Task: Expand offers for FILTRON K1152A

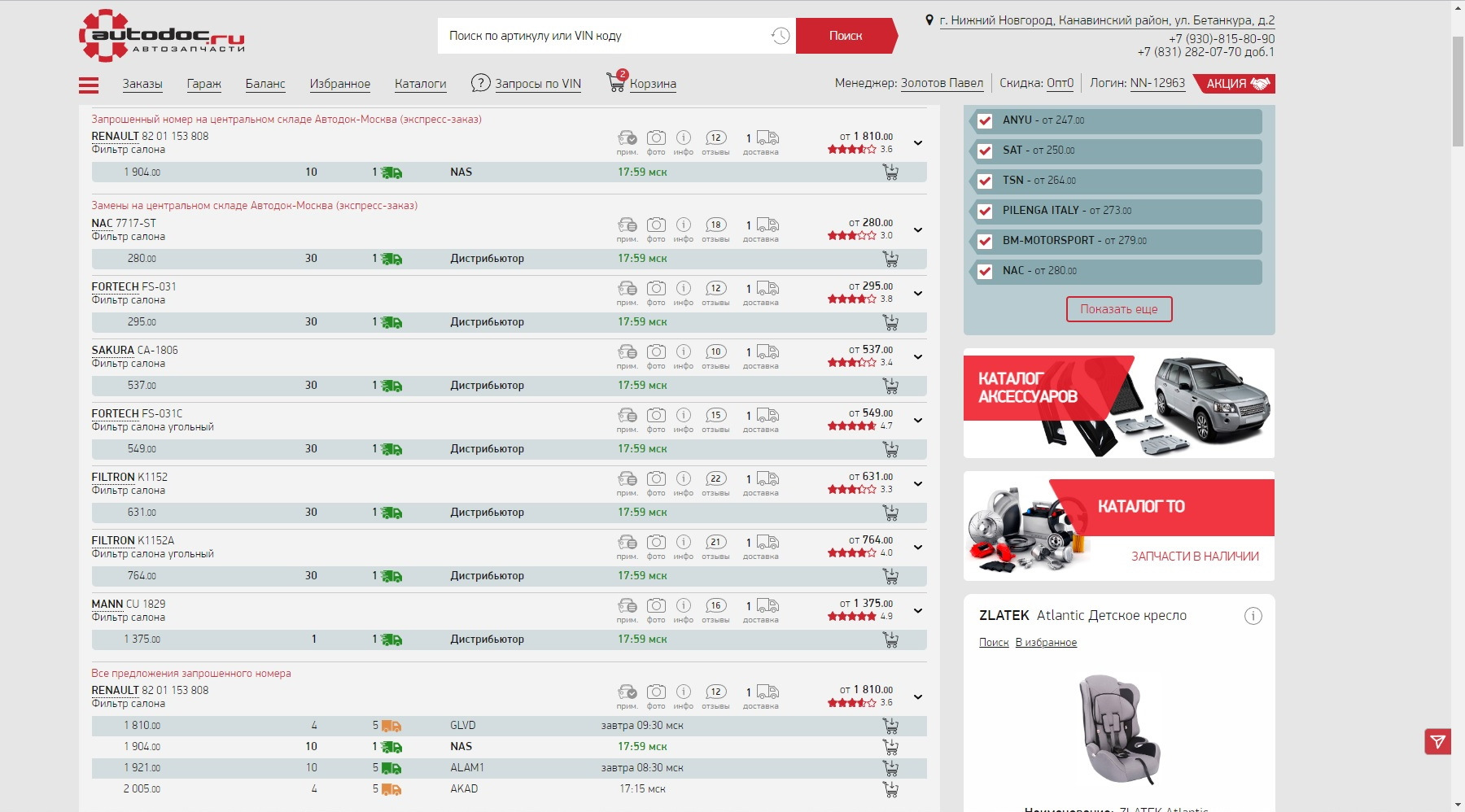Action: point(918,548)
